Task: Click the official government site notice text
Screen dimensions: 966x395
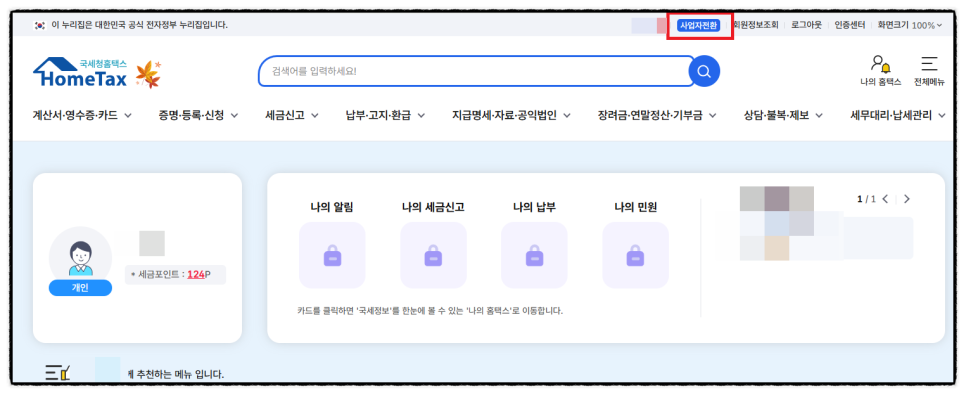Action: [139, 25]
